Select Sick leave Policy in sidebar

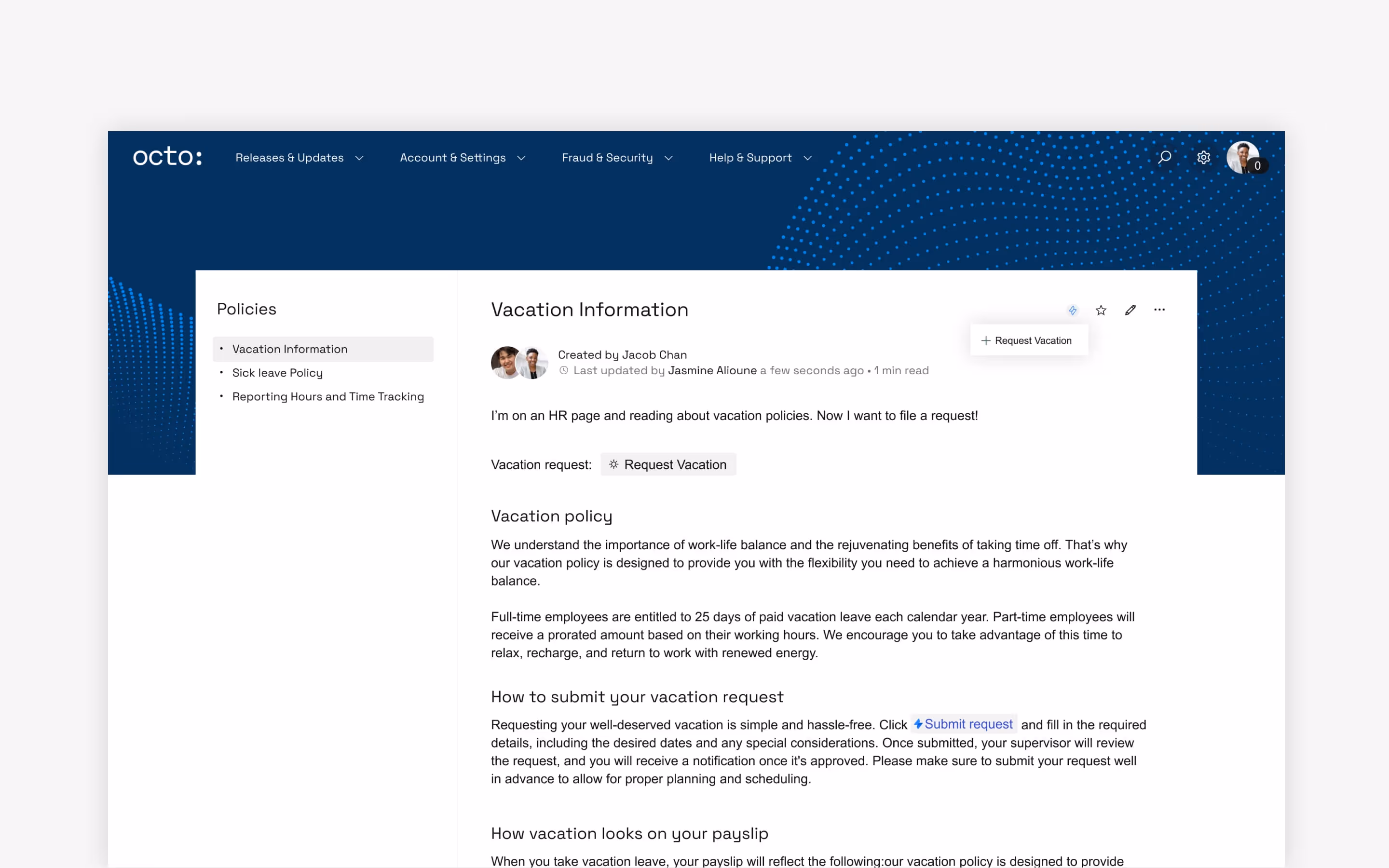tap(277, 373)
